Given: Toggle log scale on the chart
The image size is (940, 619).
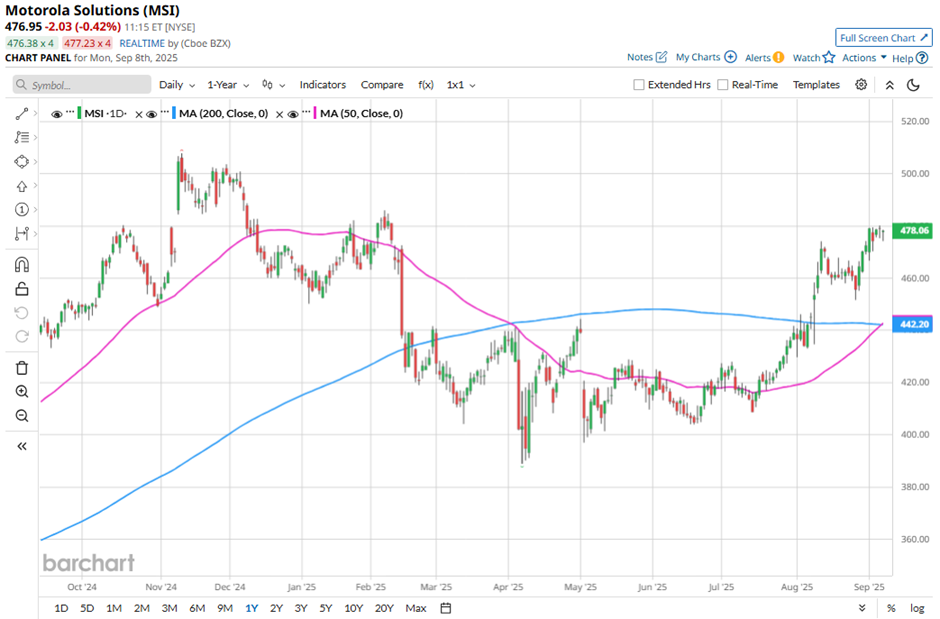Looking at the screenshot, I should (917, 608).
